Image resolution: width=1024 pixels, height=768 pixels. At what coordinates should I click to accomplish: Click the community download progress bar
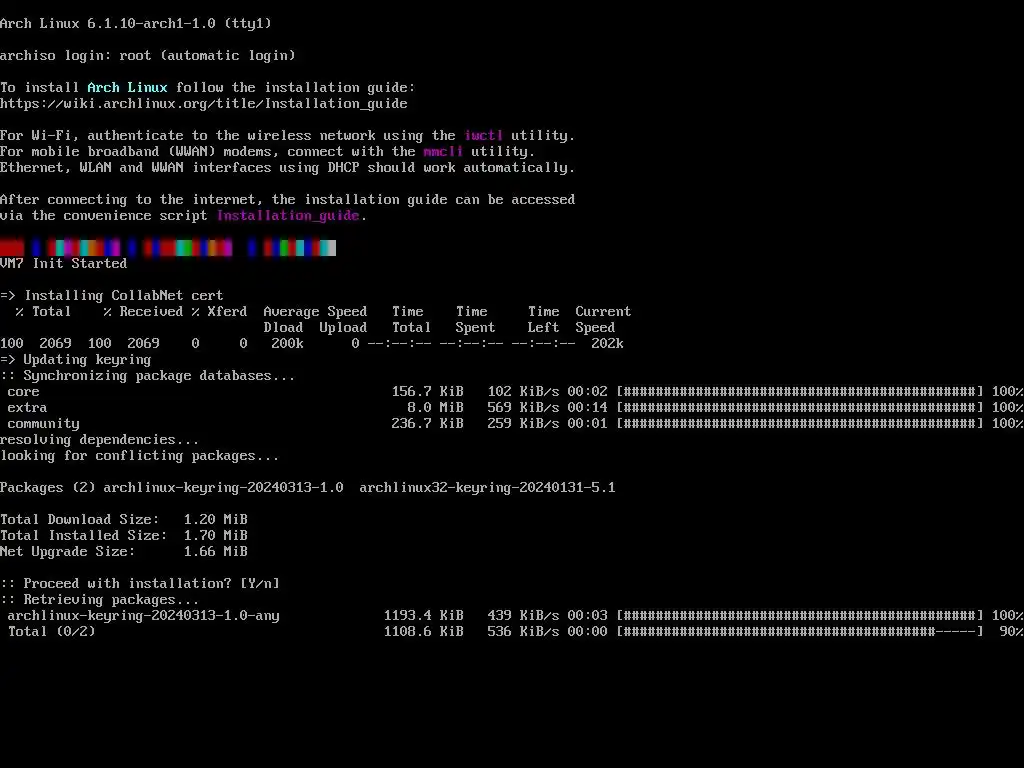tap(800, 424)
